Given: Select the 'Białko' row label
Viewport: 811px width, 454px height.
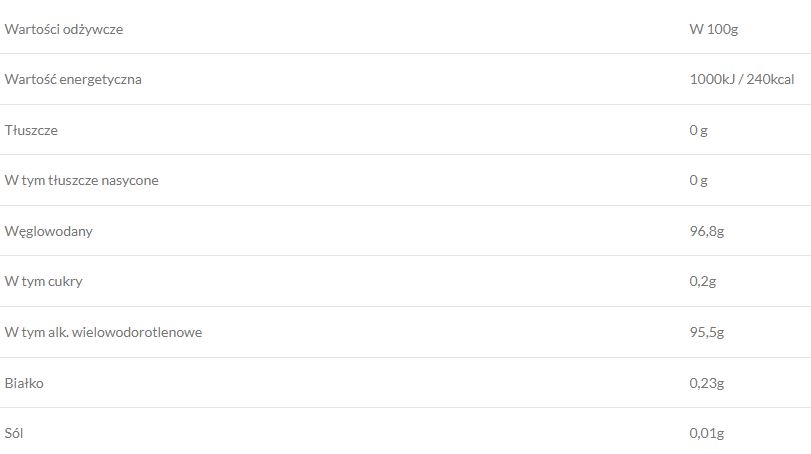Looking at the screenshot, I should point(24,383).
